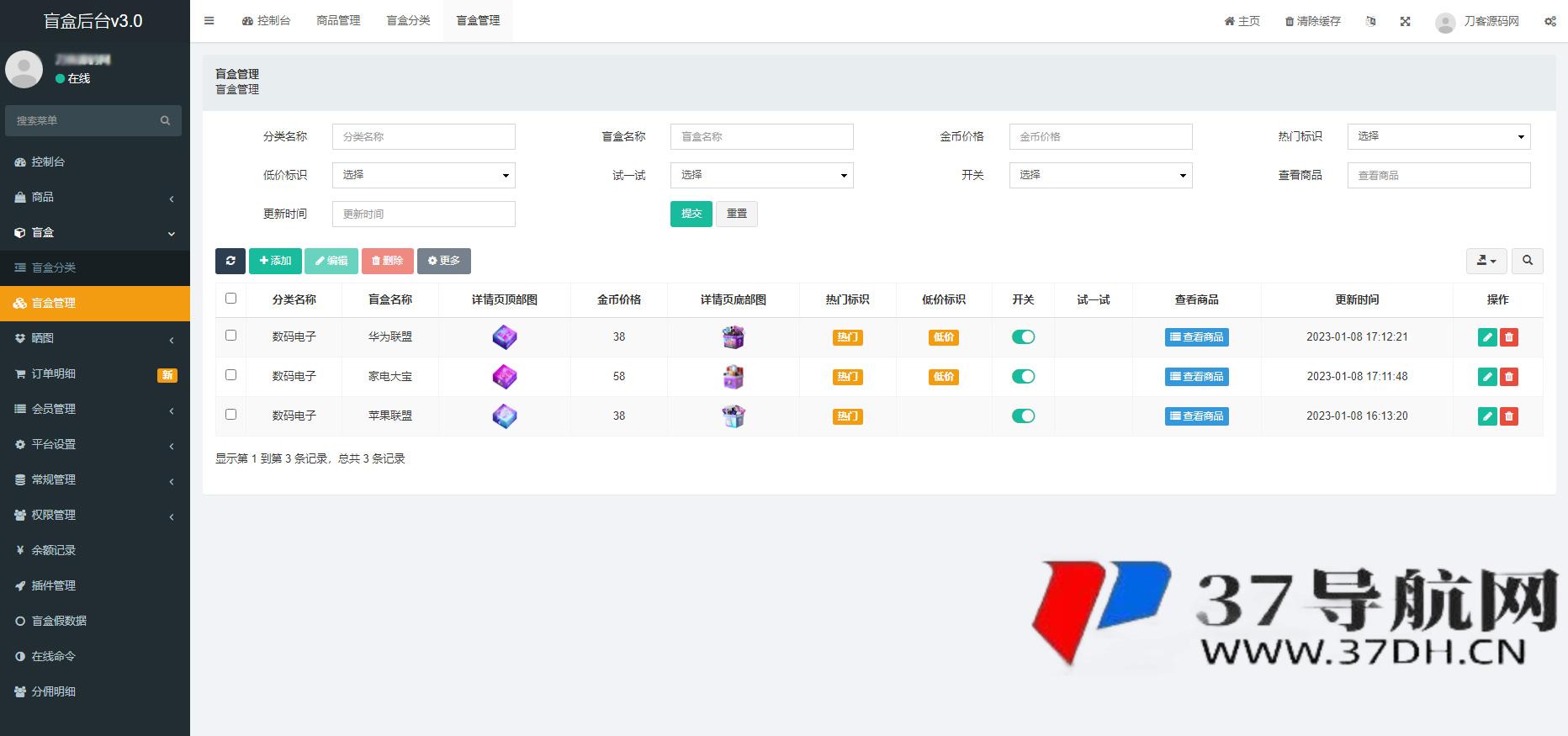Image resolution: width=1568 pixels, height=736 pixels.
Task: Toggle the 开关 switch for 华为联盟
Action: point(1023,337)
